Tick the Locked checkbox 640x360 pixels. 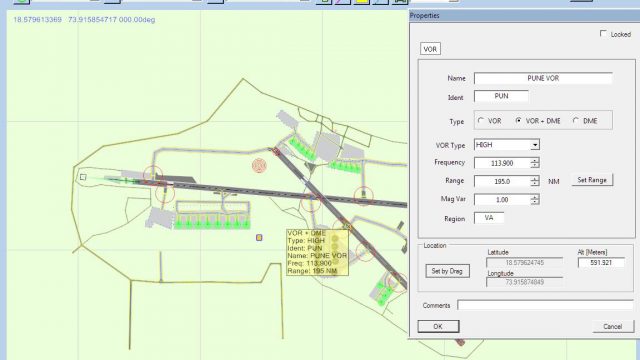click(x=603, y=33)
